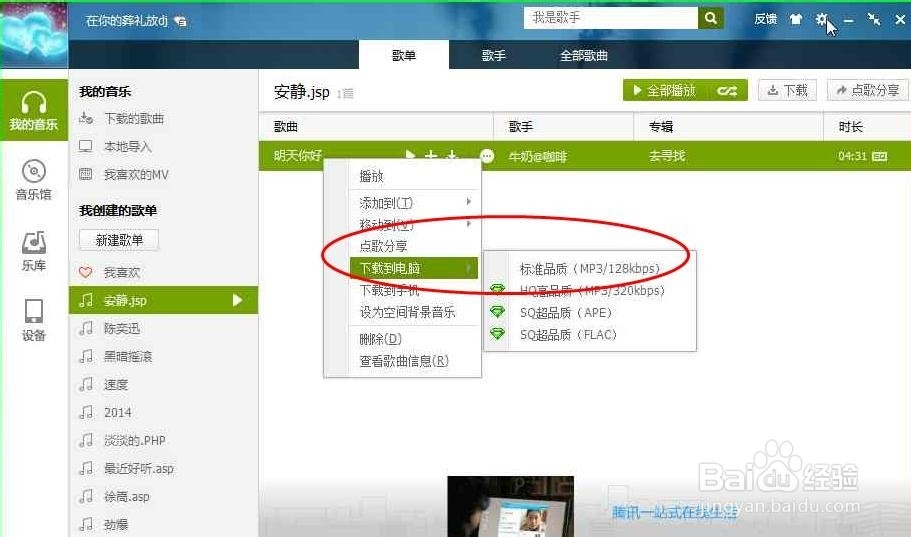Click the compact mode arrows icon

click(x=874, y=19)
